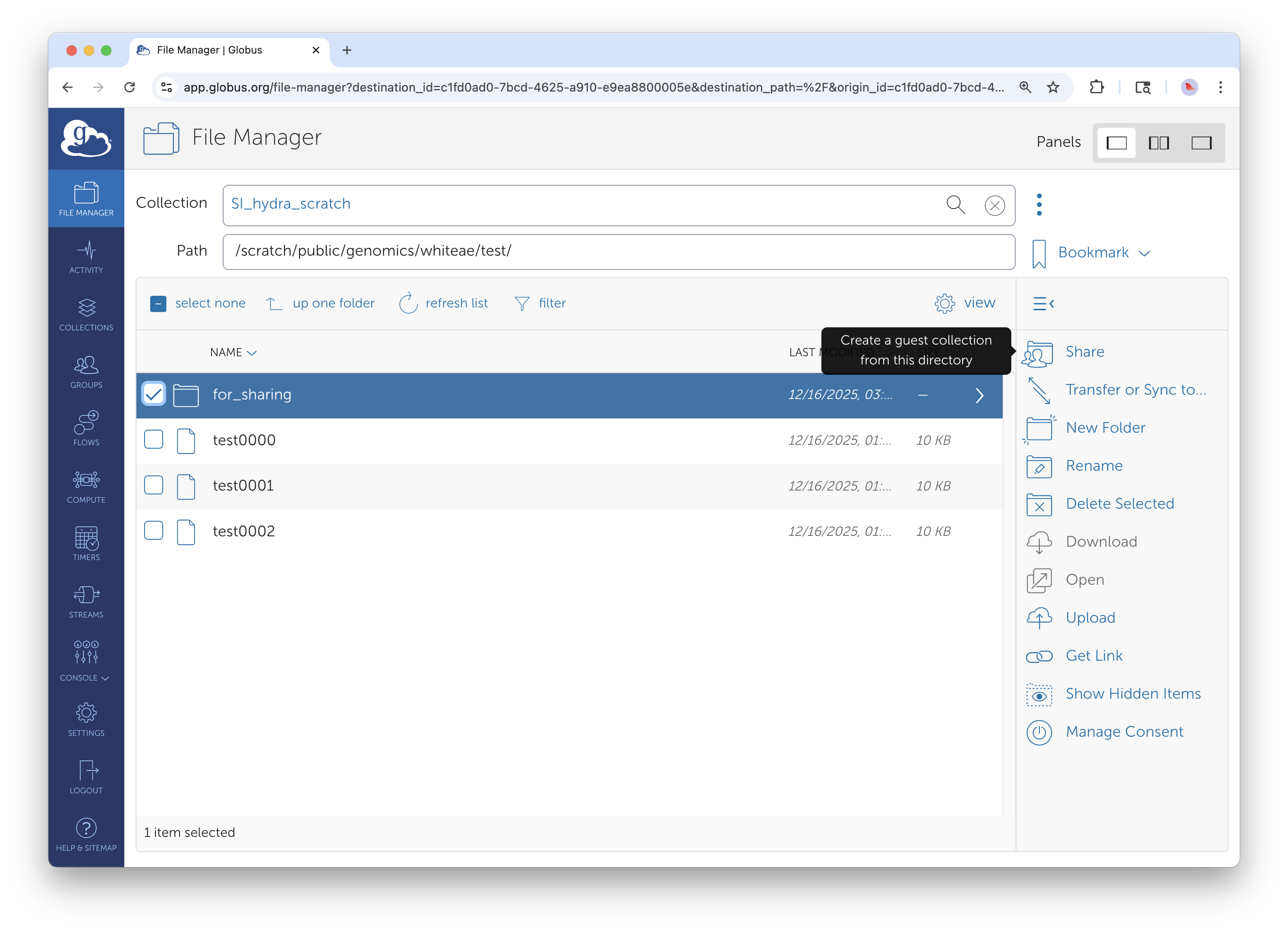This screenshot has height=931, width=1288.
Task: Switch to two-panel layout
Action: point(1159,142)
